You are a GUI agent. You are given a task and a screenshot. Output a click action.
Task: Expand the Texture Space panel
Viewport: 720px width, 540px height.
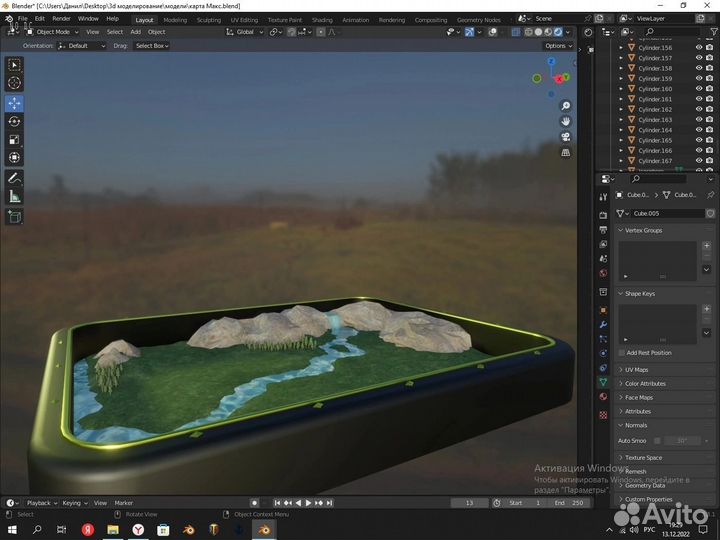pyautogui.click(x=643, y=457)
